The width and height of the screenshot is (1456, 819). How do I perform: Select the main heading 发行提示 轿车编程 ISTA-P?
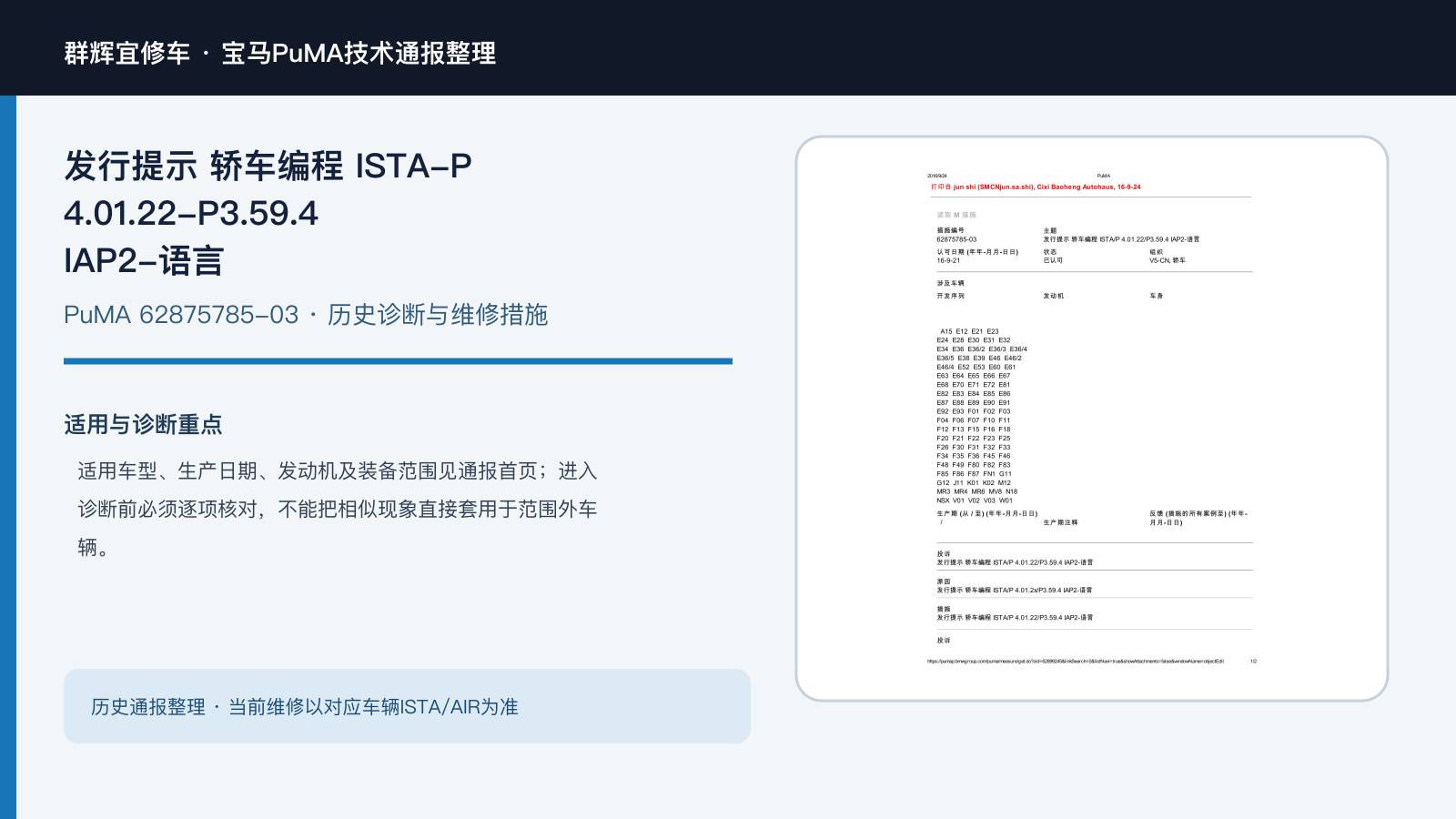tap(268, 167)
